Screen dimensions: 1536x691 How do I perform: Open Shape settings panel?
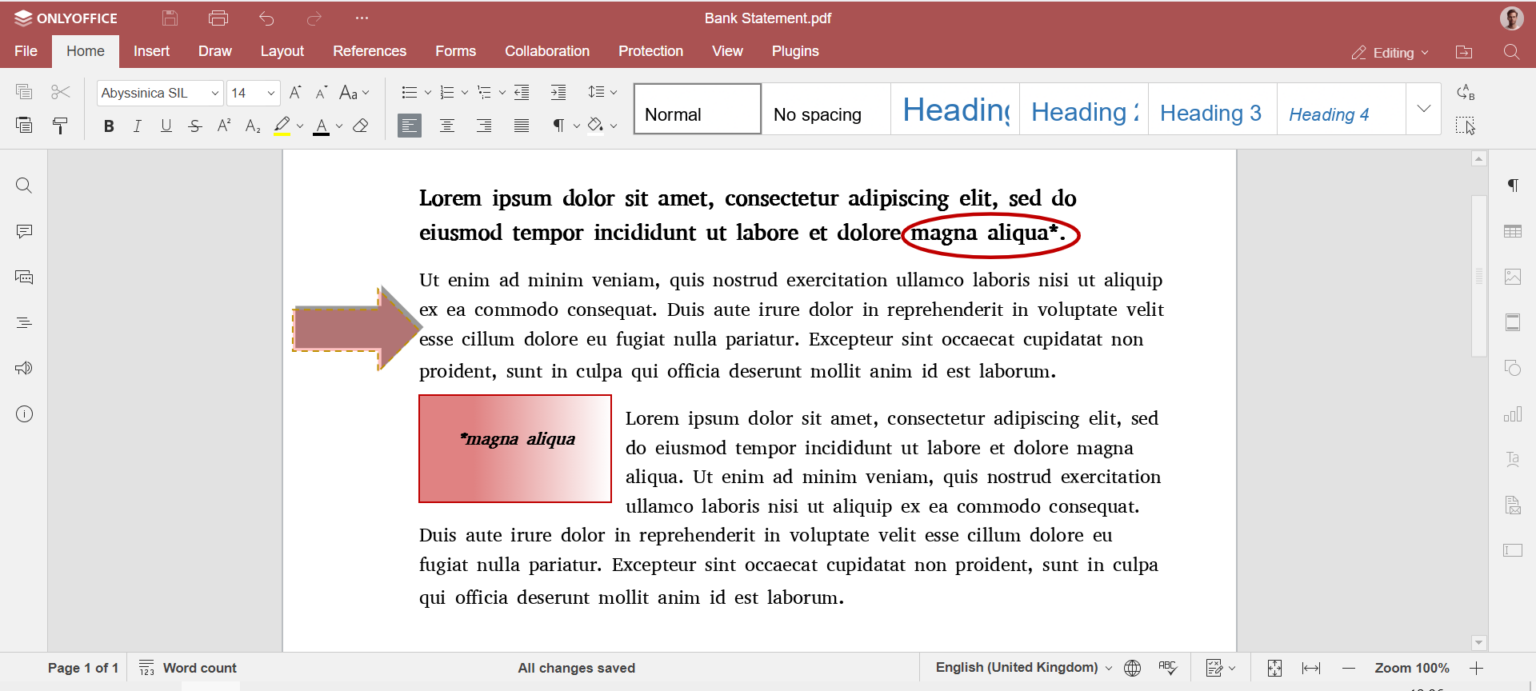click(x=1512, y=367)
